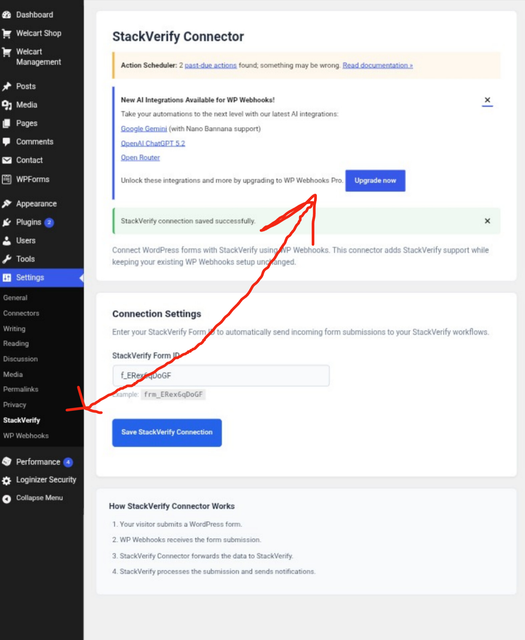Open the Read documentation link
The width and height of the screenshot is (525, 640).
(x=378, y=65)
